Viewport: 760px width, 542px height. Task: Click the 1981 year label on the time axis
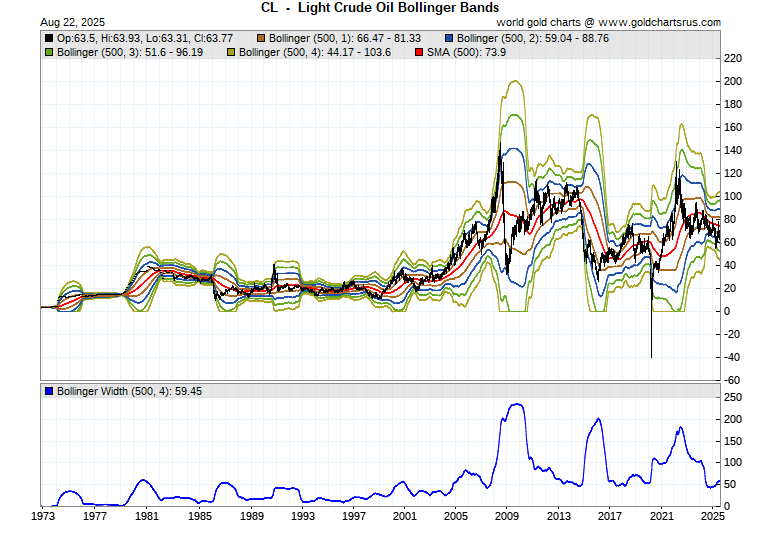tap(147, 516)
